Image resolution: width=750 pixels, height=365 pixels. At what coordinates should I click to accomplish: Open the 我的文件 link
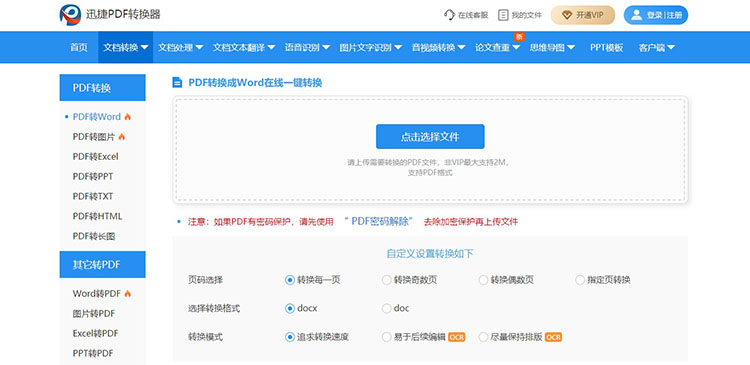pyautogui.click(x=520, y=15)
